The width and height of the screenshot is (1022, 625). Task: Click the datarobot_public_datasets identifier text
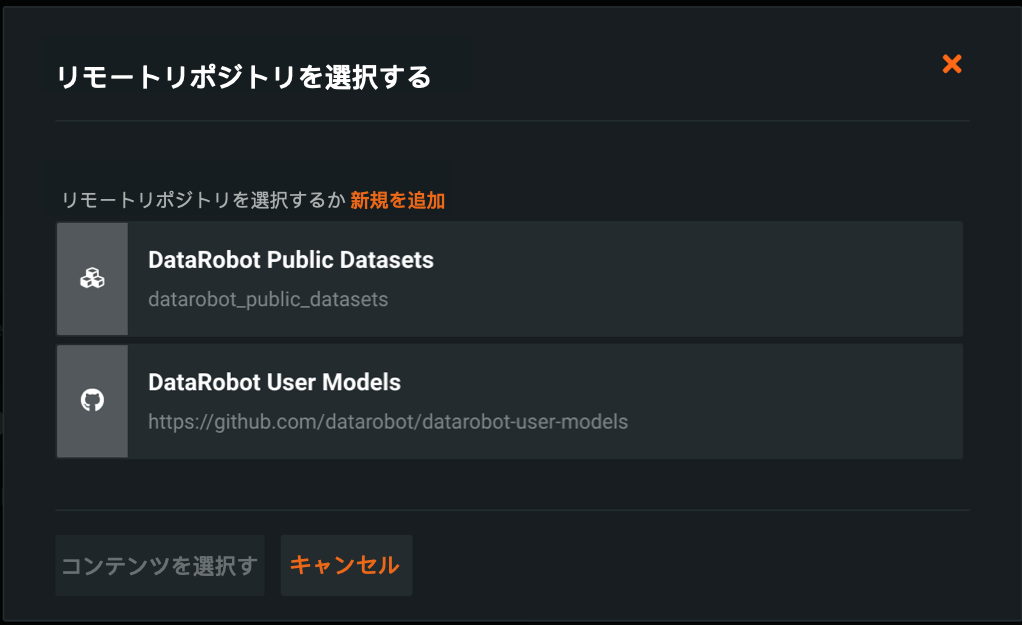tap(267, 299)
